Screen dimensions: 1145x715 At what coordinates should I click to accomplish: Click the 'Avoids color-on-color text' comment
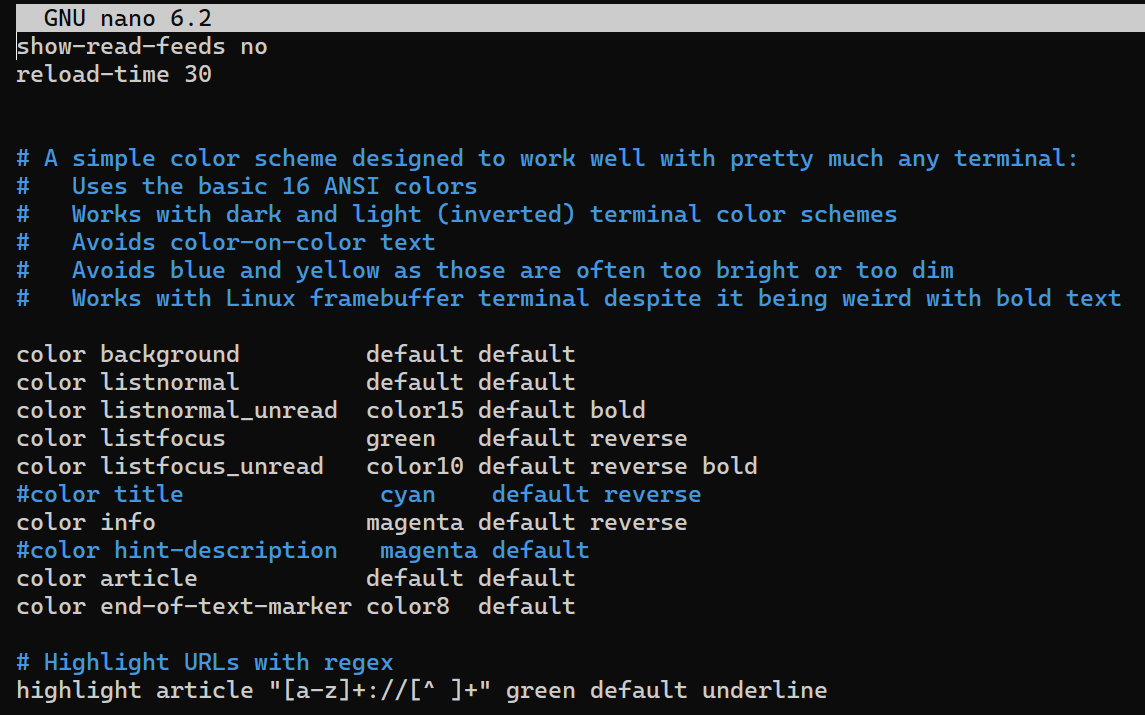pos(253,242)
